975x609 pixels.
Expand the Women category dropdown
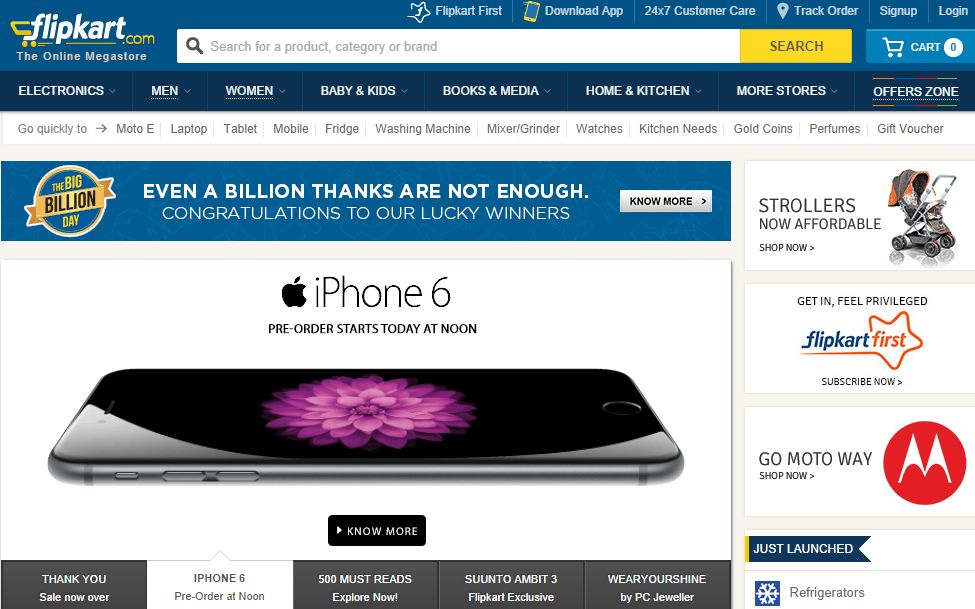(256, 91)
